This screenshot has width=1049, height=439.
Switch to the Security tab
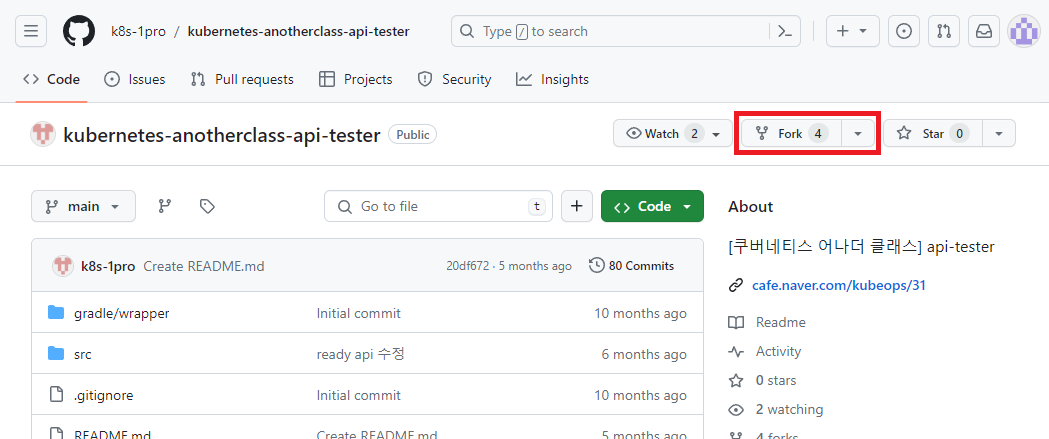[454, 80]
